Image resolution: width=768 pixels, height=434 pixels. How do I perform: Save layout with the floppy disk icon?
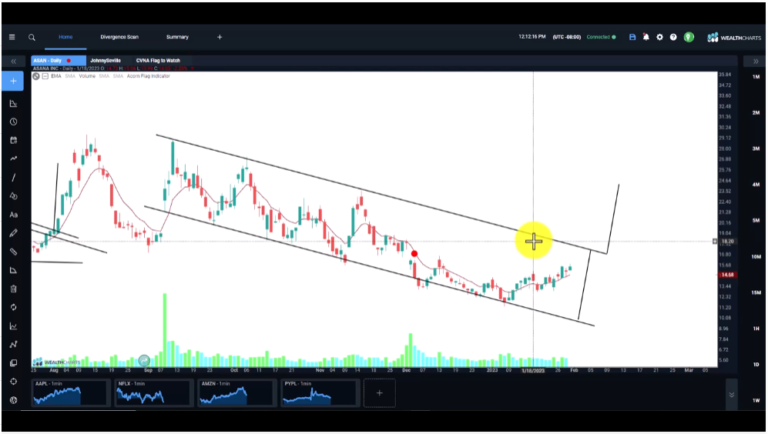[632, 37]
